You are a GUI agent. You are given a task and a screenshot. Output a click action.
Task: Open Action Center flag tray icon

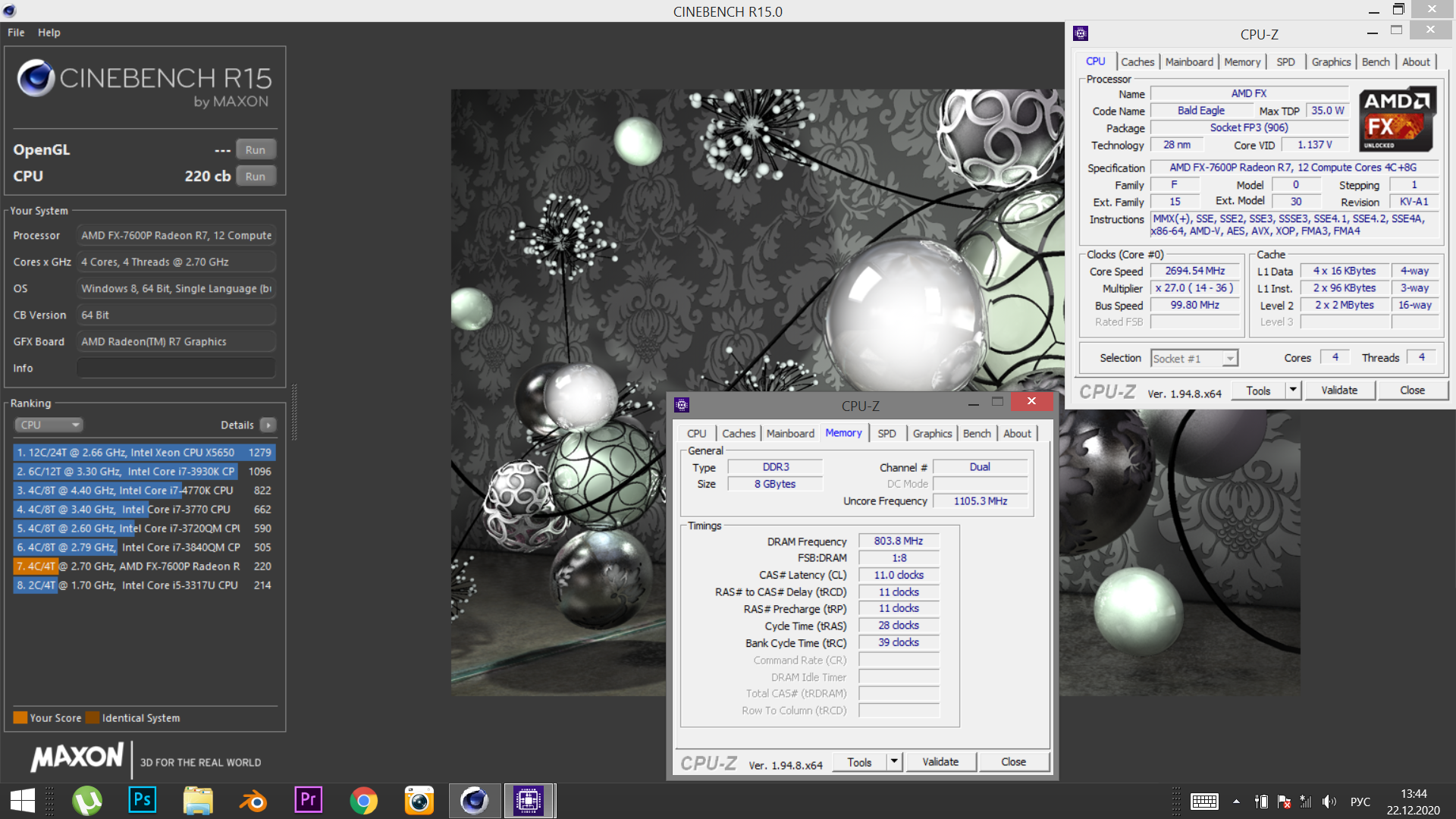1284,802
